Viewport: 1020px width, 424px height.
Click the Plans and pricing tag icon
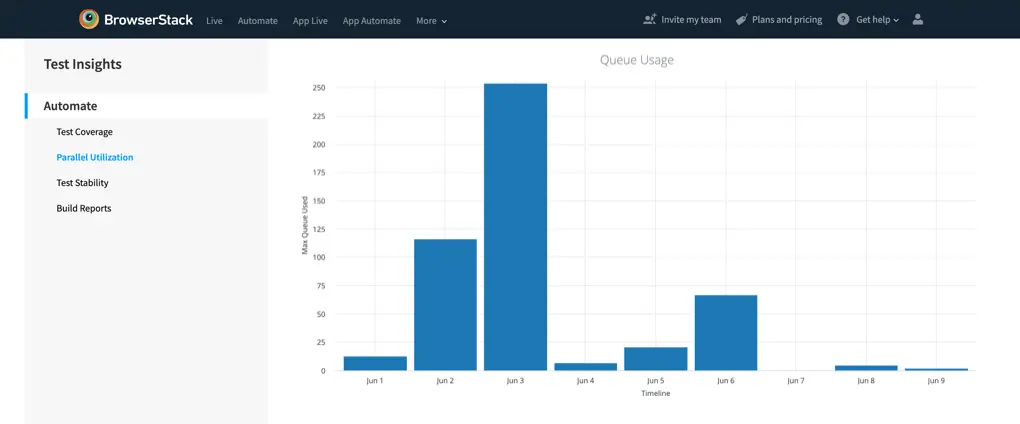(x=741, y=19)
